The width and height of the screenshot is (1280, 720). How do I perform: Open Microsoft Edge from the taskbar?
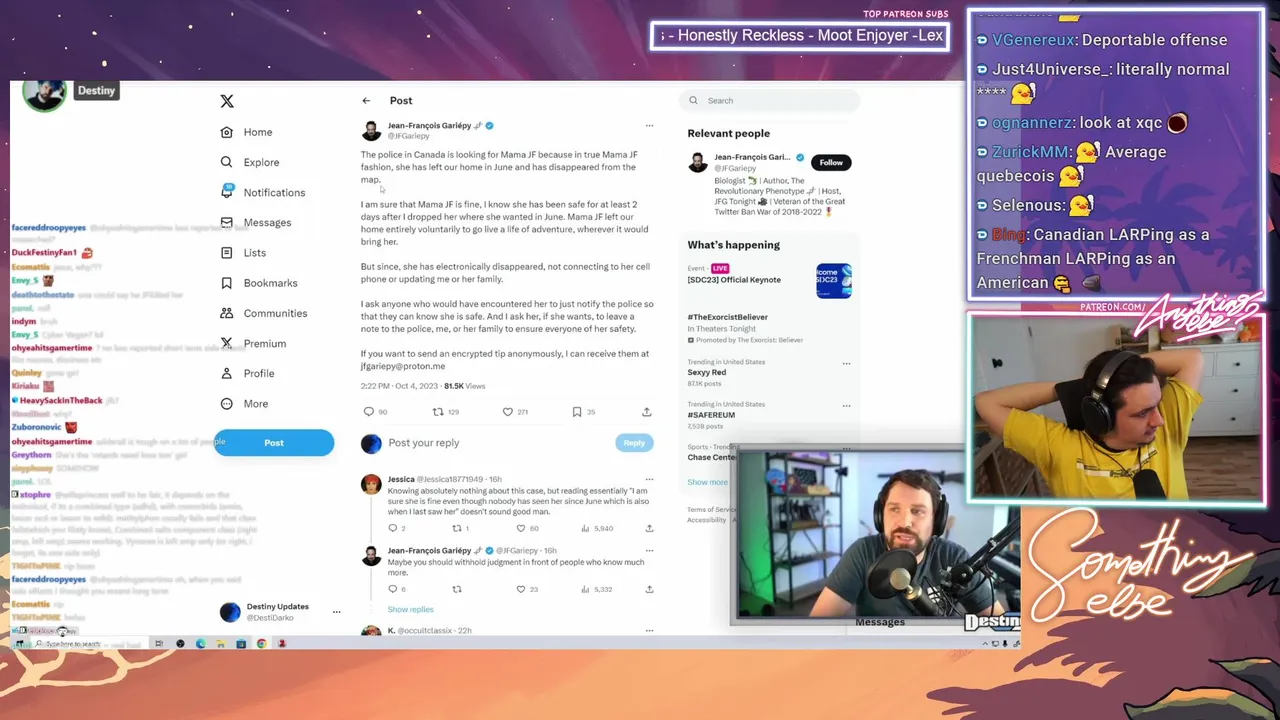201,644
